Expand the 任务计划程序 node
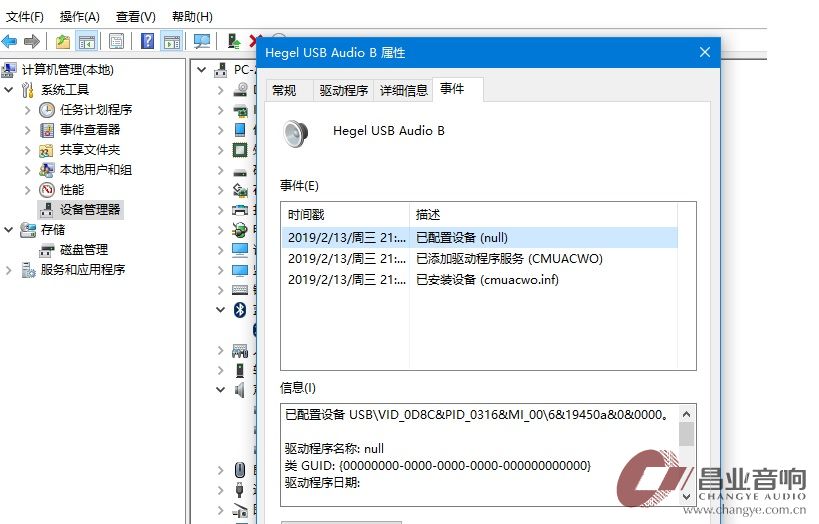 (x=28, y=110)
